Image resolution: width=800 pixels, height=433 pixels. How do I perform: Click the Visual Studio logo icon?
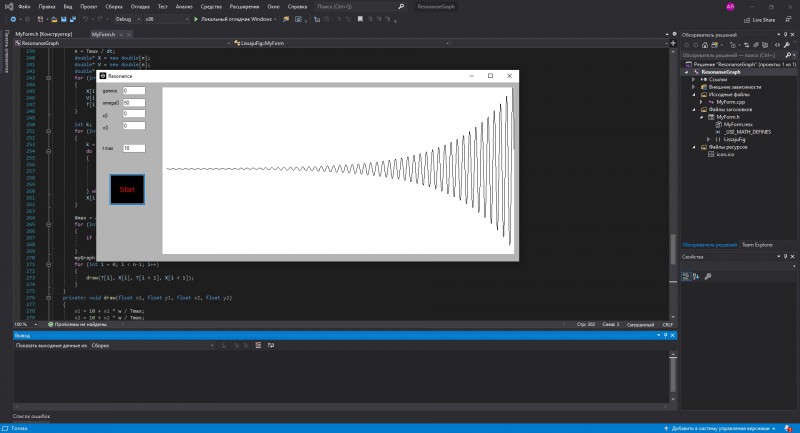click(x=8, y=7)
